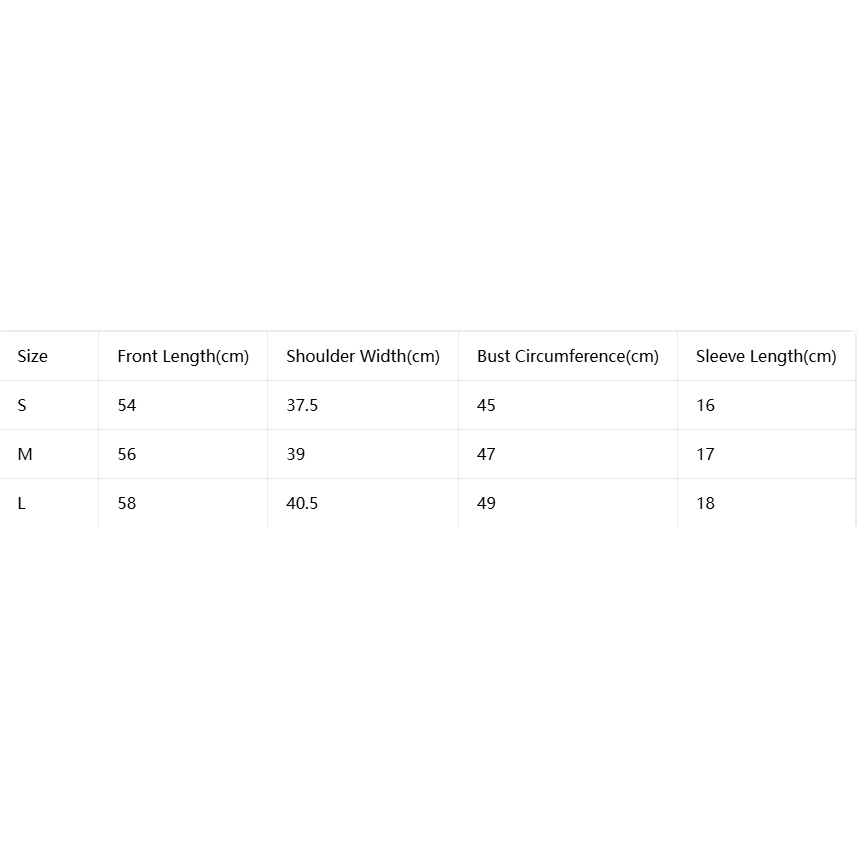Click the front length value 58
The height and width of the screenshot is (857, 857).
tap(127, 503)
